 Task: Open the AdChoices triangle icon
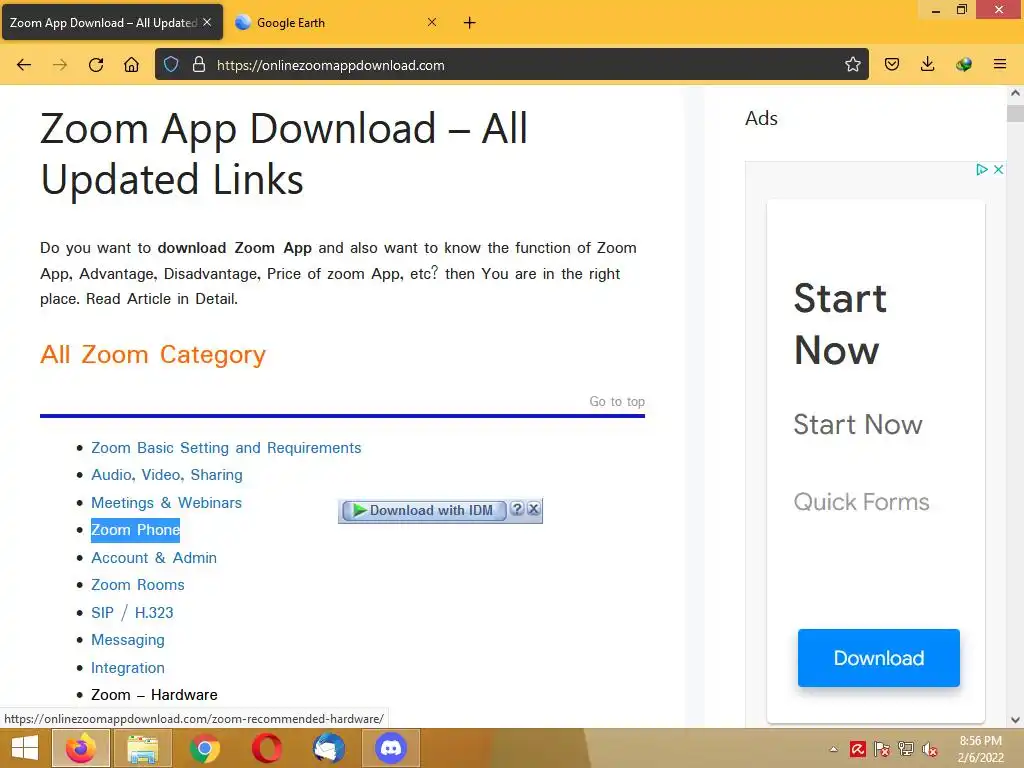(982, 170)
